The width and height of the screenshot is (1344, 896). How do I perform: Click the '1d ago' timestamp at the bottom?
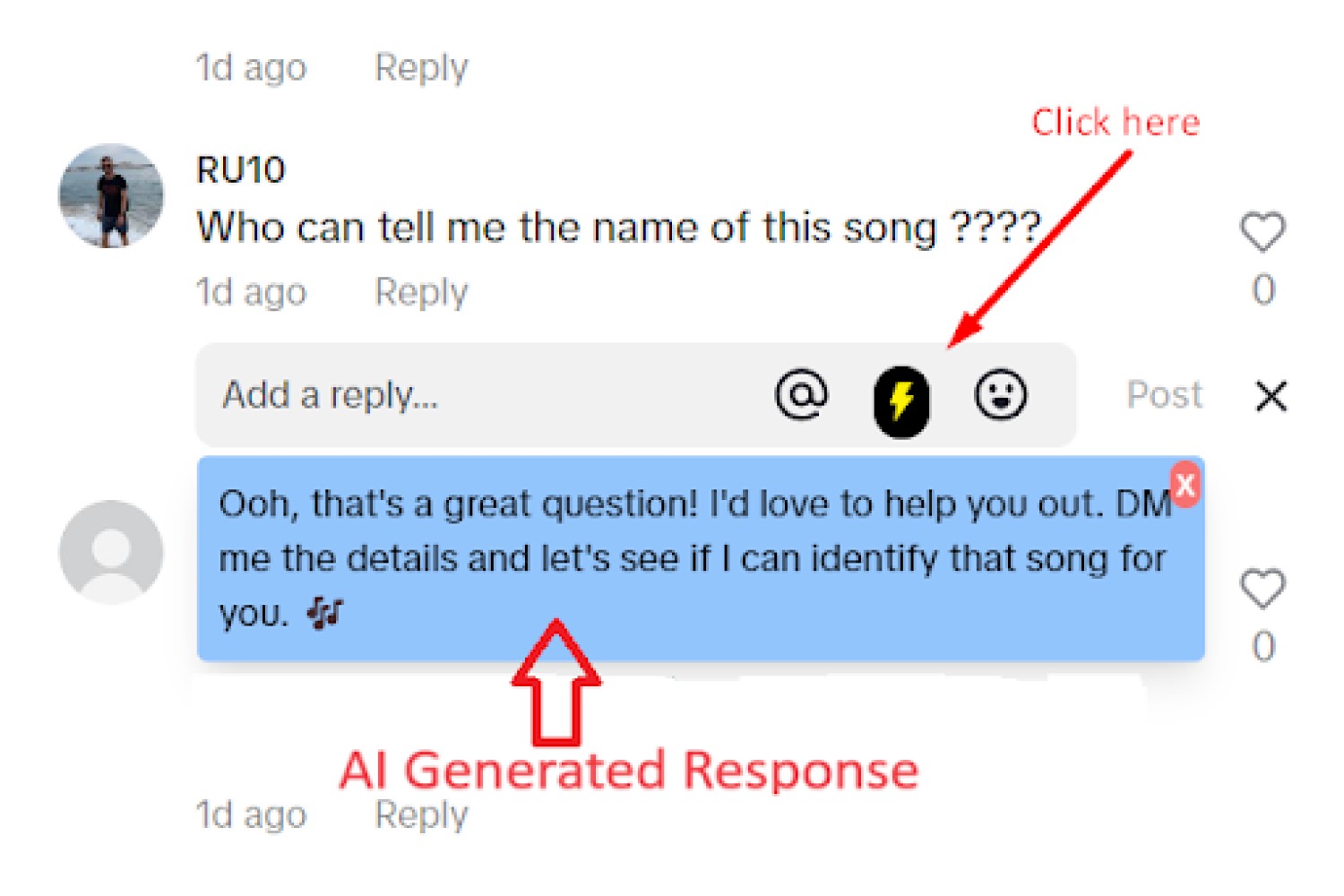pos(252,814)
